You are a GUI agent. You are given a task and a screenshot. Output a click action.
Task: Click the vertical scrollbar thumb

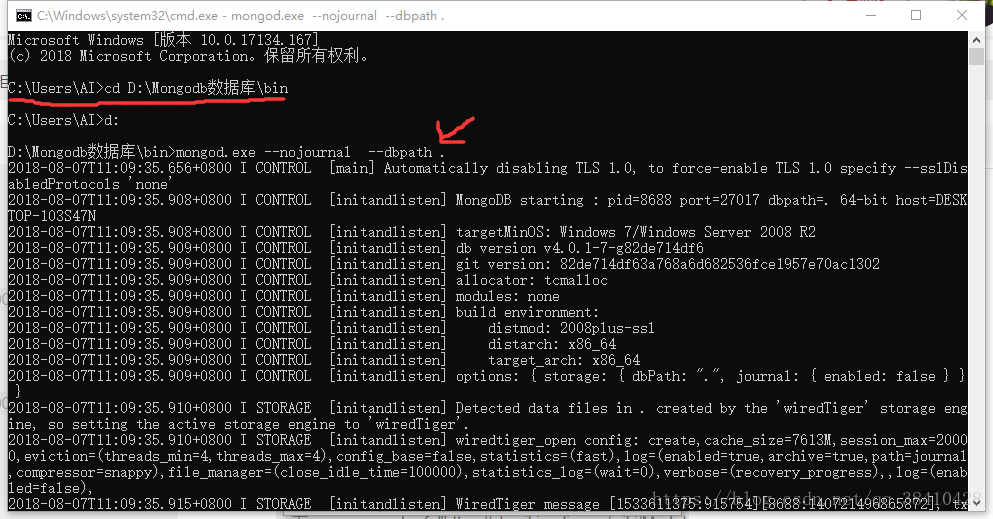click(976, 56)
